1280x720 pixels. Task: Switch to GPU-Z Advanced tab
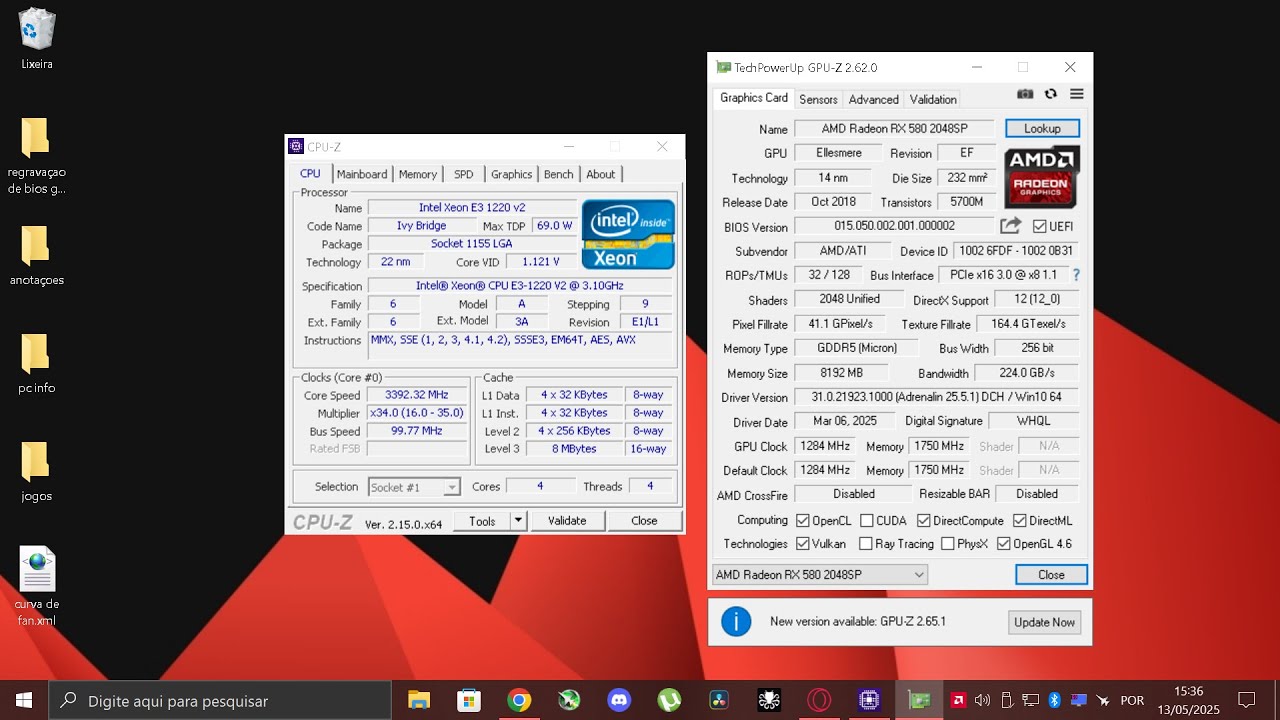click(x=873, y=99)
